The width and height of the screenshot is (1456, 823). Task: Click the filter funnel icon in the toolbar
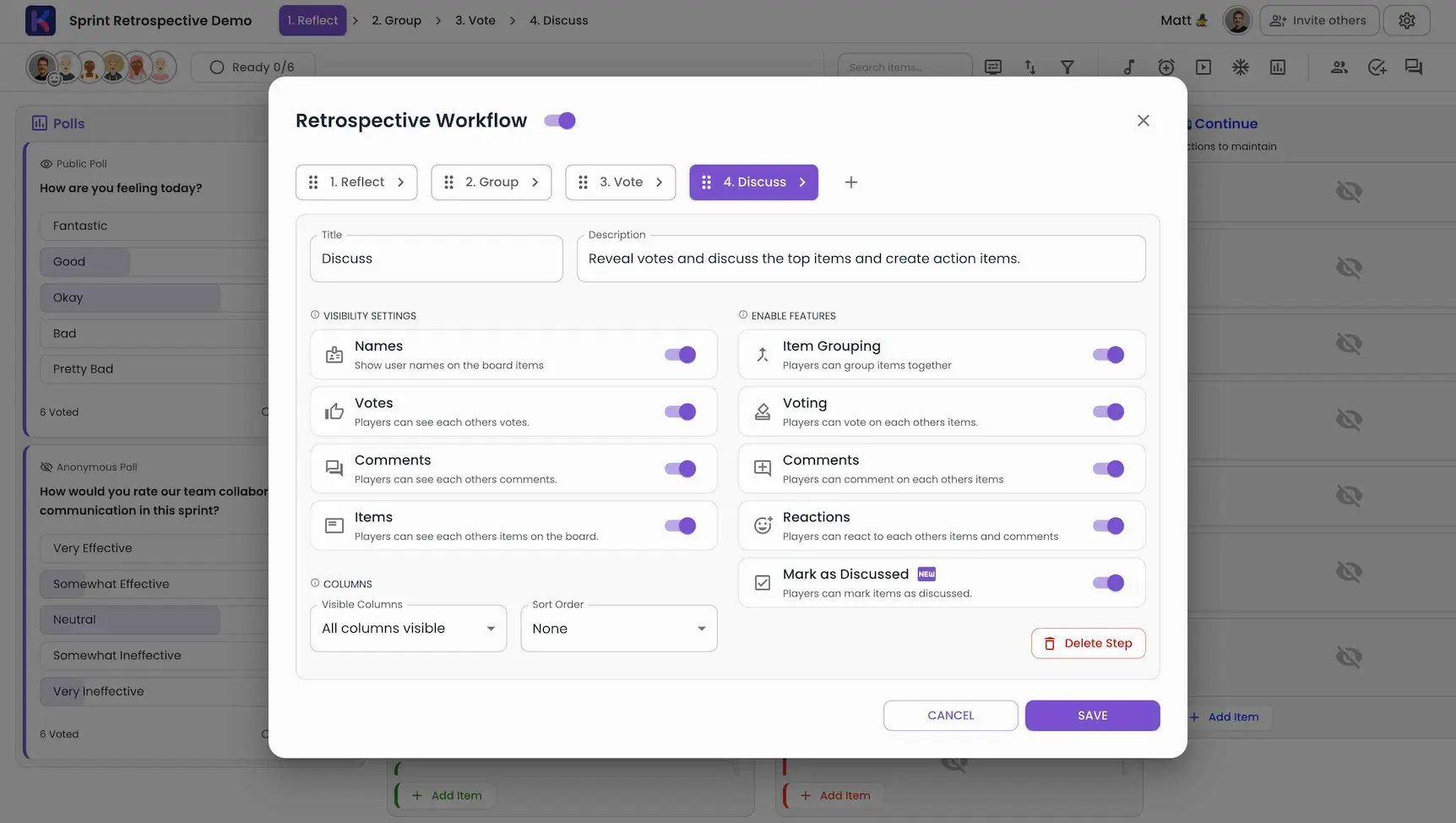pos(1068,67)
